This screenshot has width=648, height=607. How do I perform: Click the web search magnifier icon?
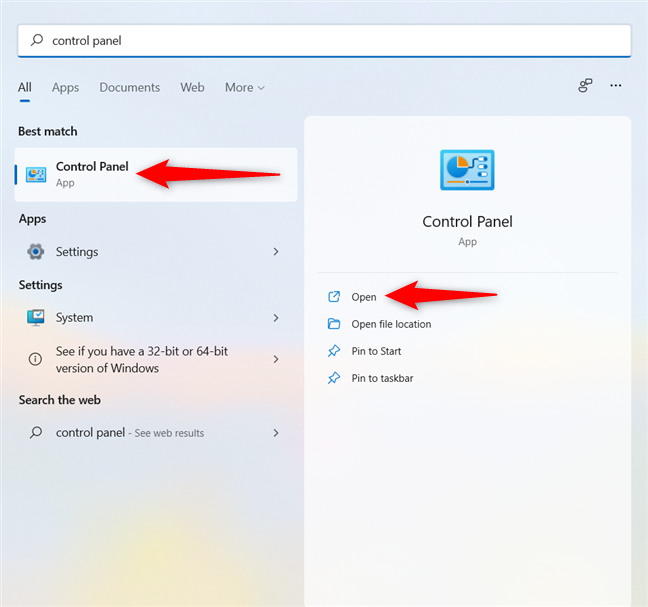pyautogui.click(x=36, y=433)
